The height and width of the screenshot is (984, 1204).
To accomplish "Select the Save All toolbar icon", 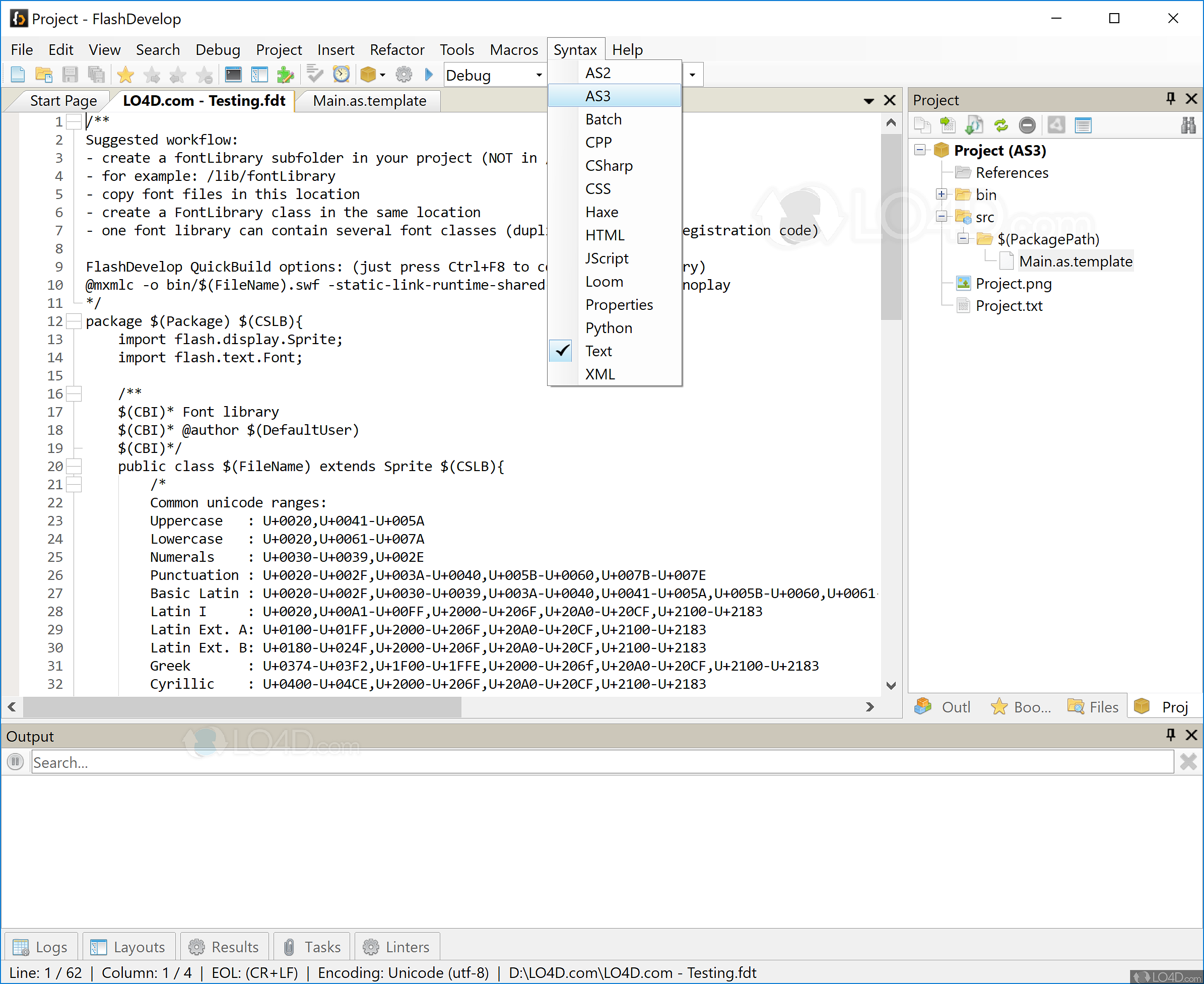I will tap(96, 74).
